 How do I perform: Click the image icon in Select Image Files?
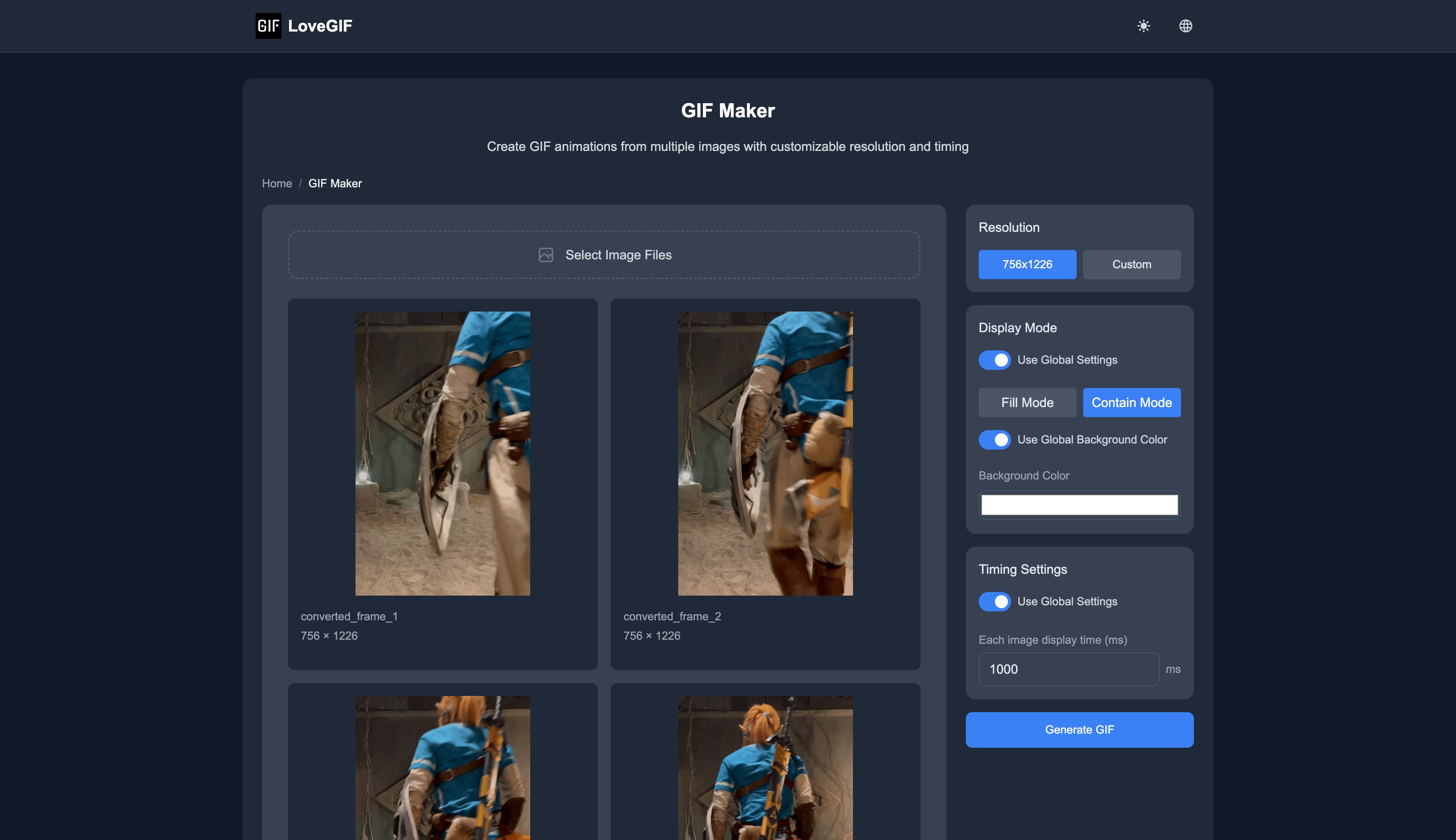(546, 255)
